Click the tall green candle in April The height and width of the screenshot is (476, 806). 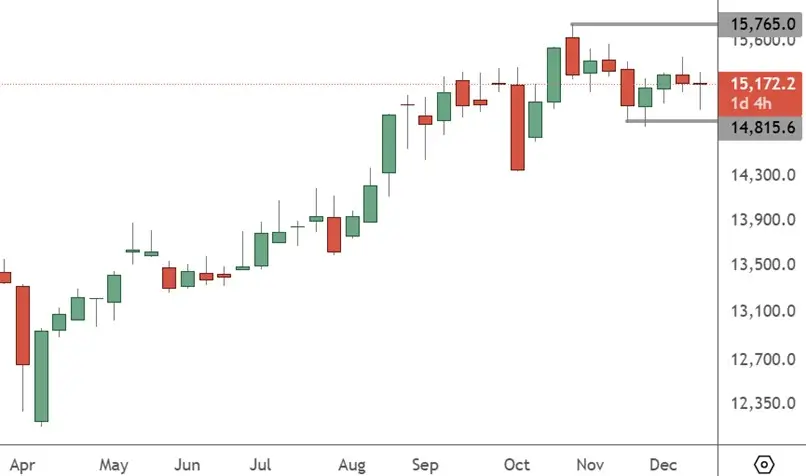point(41,375)
